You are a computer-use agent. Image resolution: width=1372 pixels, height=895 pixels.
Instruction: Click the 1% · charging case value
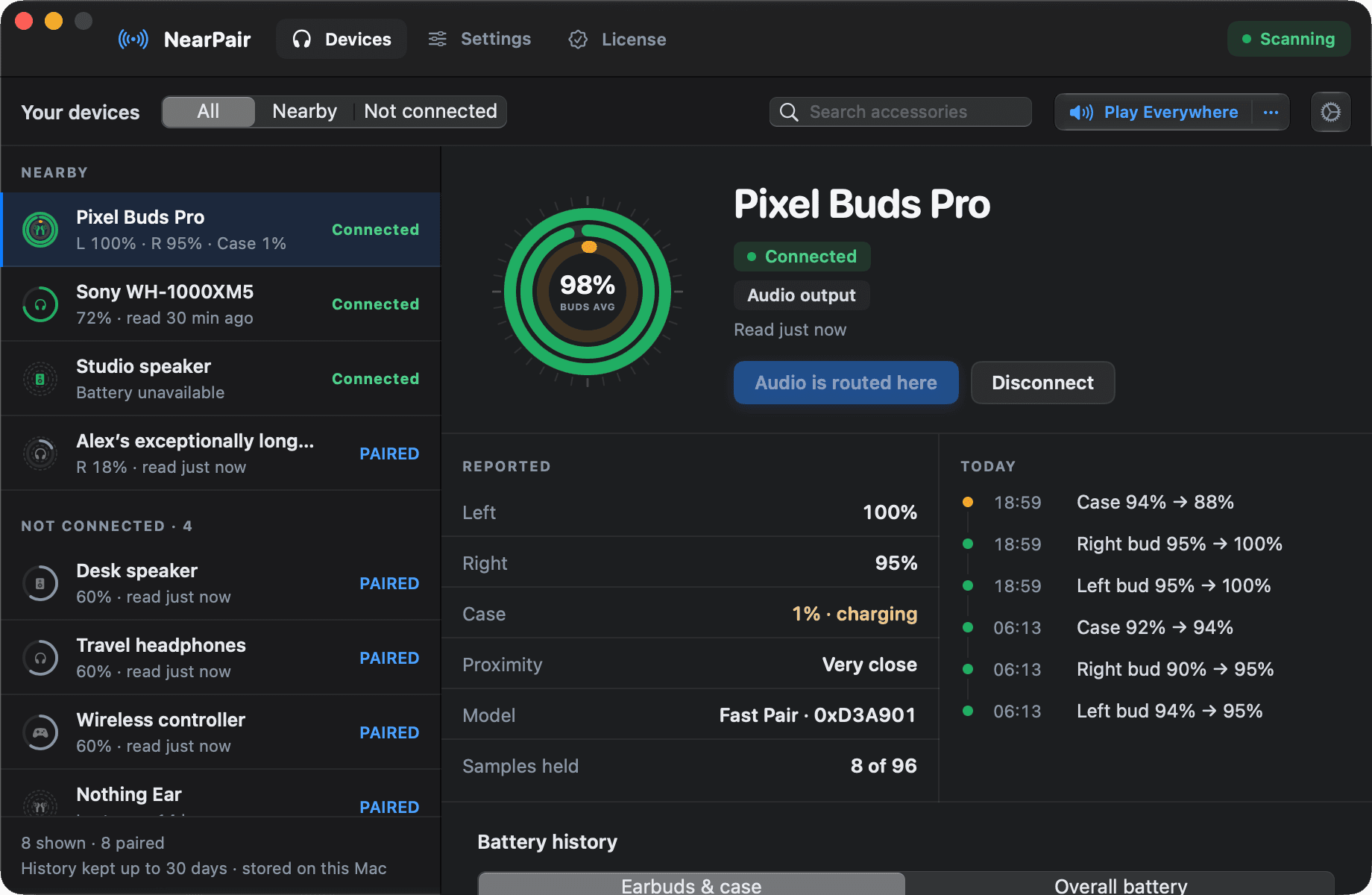point(855,614)
